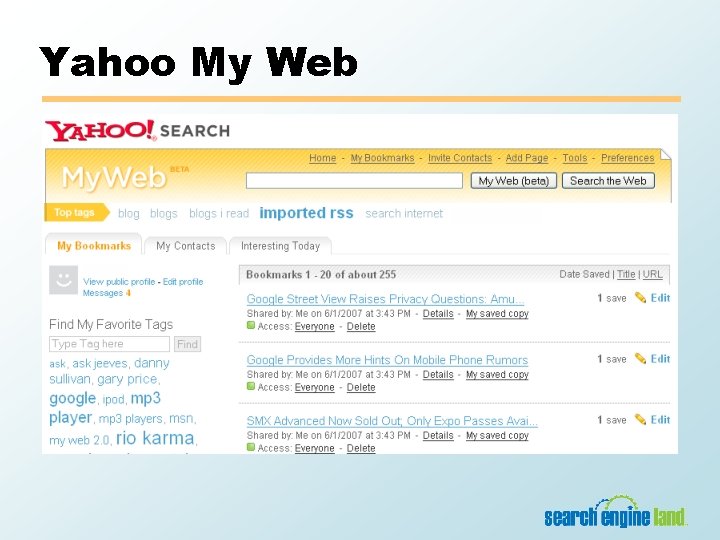Open the Tools link

575,158
